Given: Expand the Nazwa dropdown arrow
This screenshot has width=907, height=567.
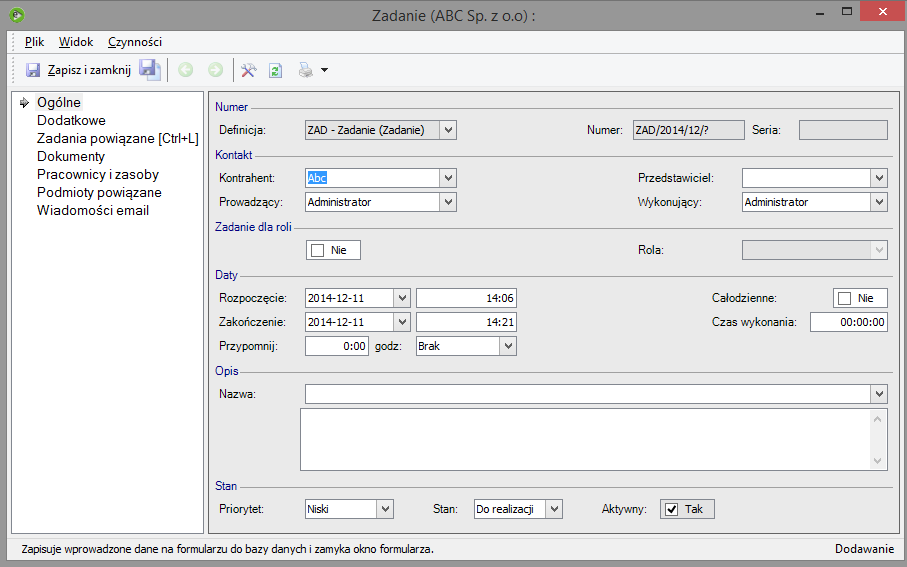Looking at the screenshot, I should [x=879, y=394].
